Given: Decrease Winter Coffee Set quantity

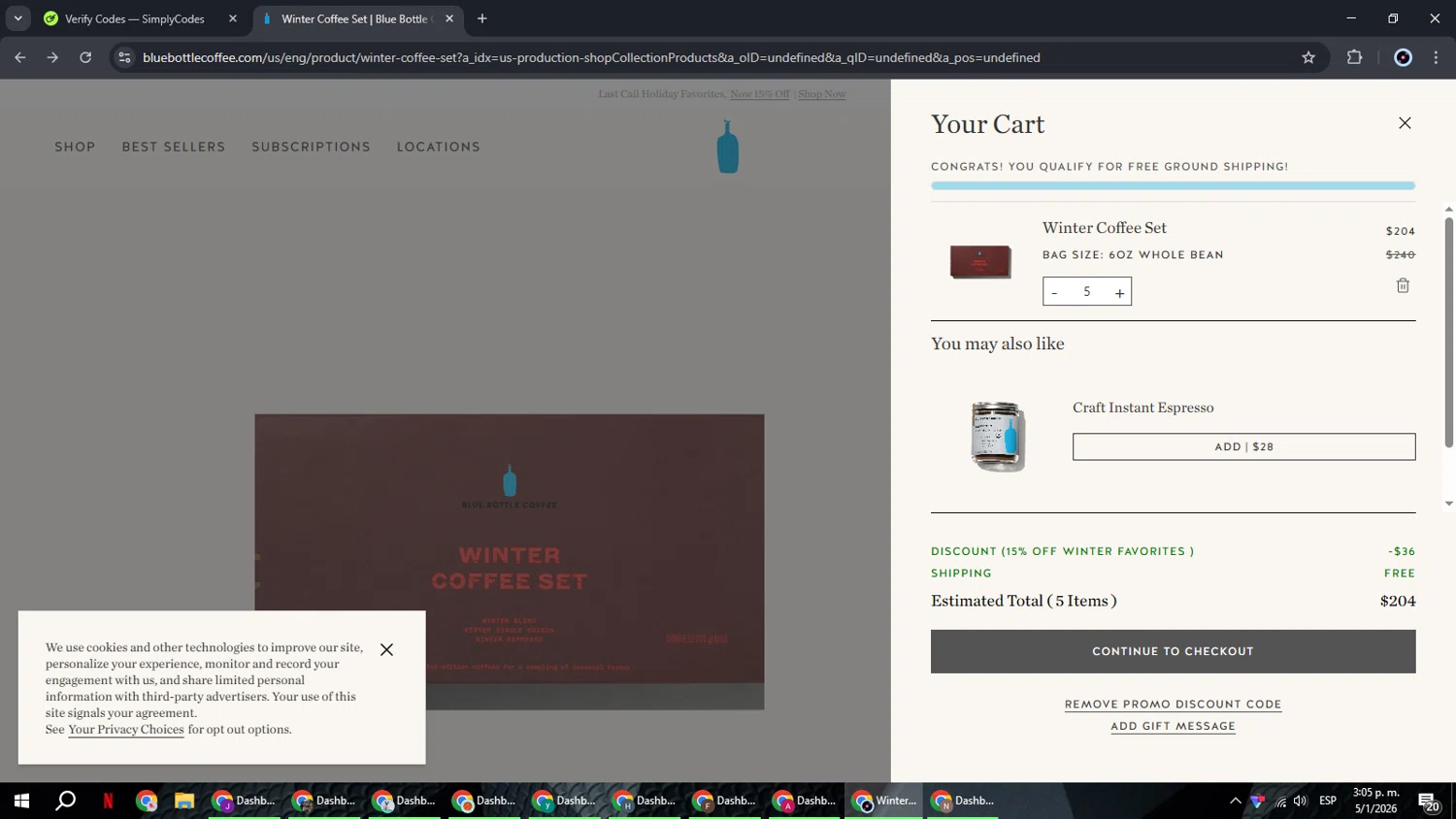Looking at the screenshot, I should [1054, 292].
